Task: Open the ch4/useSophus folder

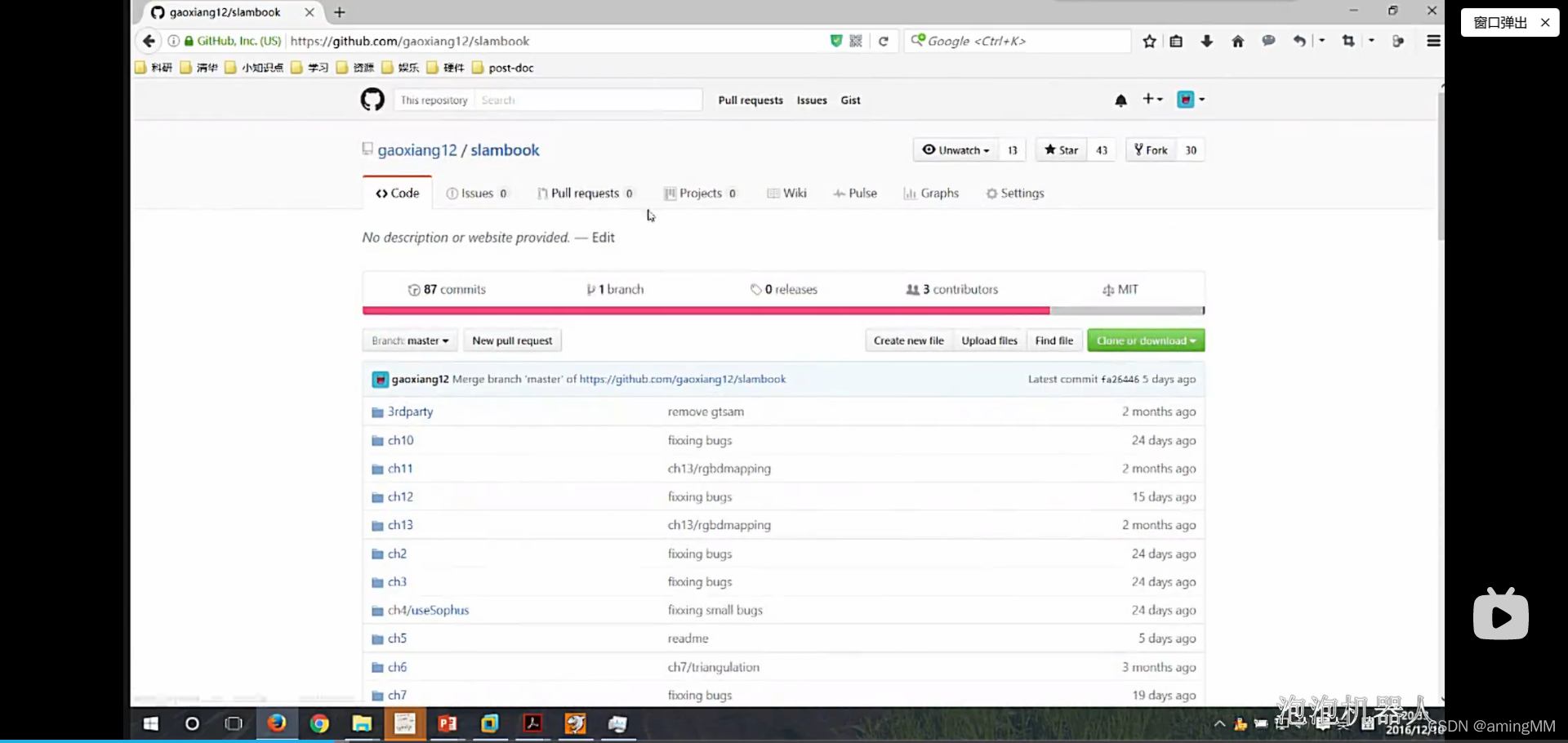Action: [x=428, y=610]
